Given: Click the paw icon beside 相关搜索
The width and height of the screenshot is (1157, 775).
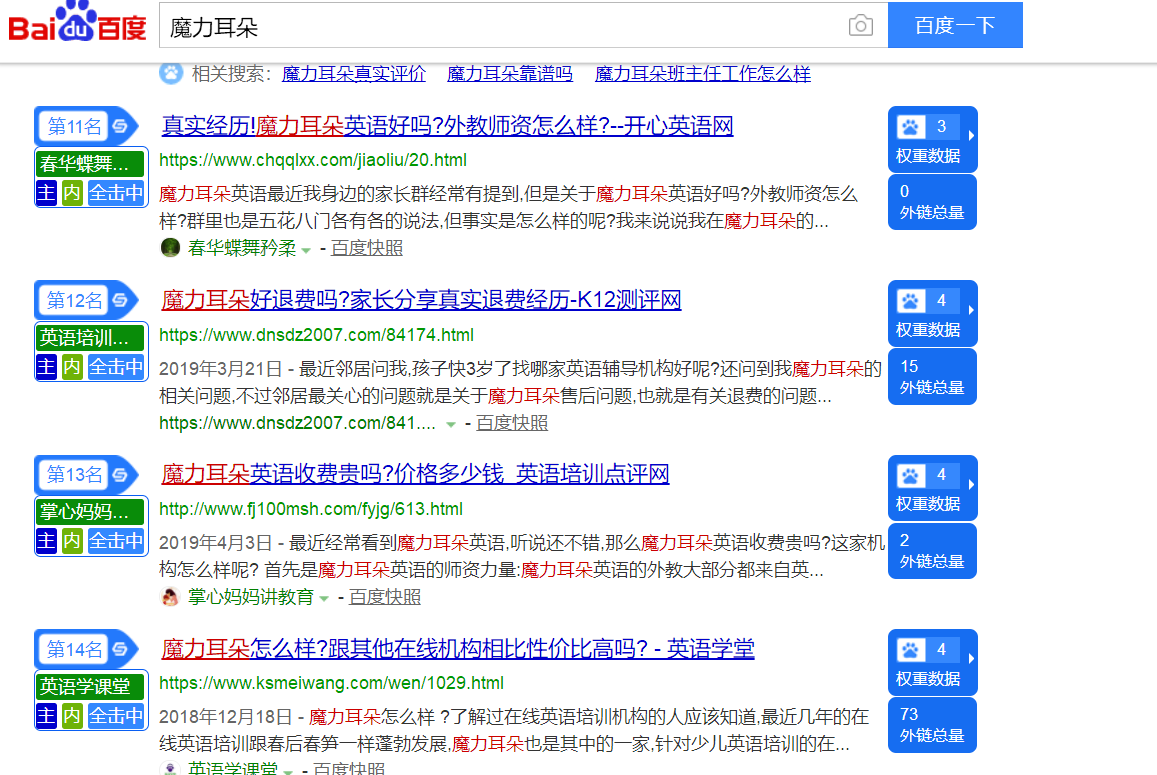Looking at the screenshot, I should [x=171, y=73].
